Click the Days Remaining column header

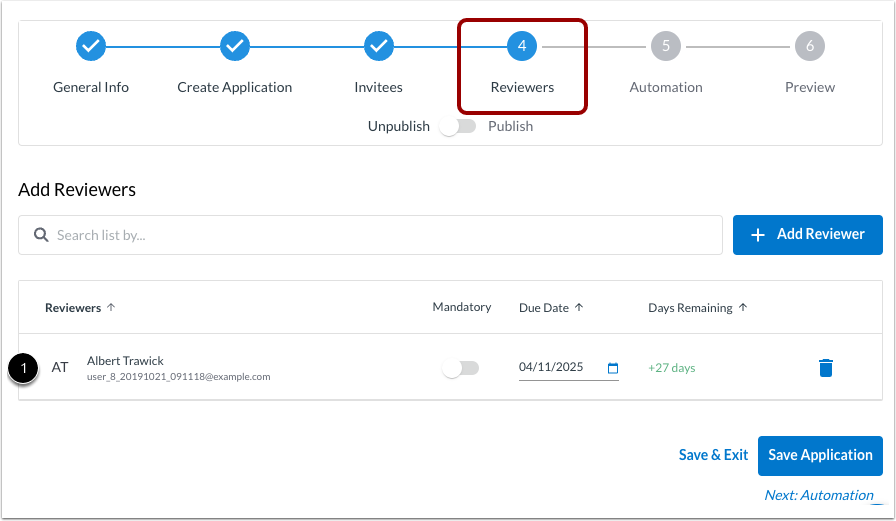pos(690,307)
